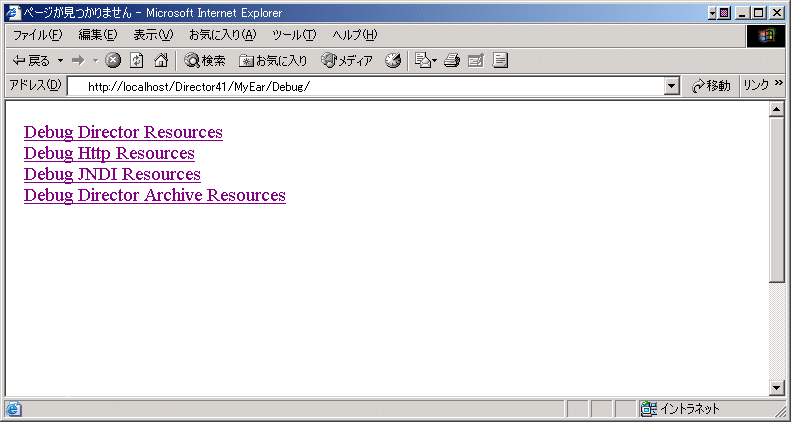Click the edit page toolbar icon
This screenshot has height=422, width=791.
point(476,61)
